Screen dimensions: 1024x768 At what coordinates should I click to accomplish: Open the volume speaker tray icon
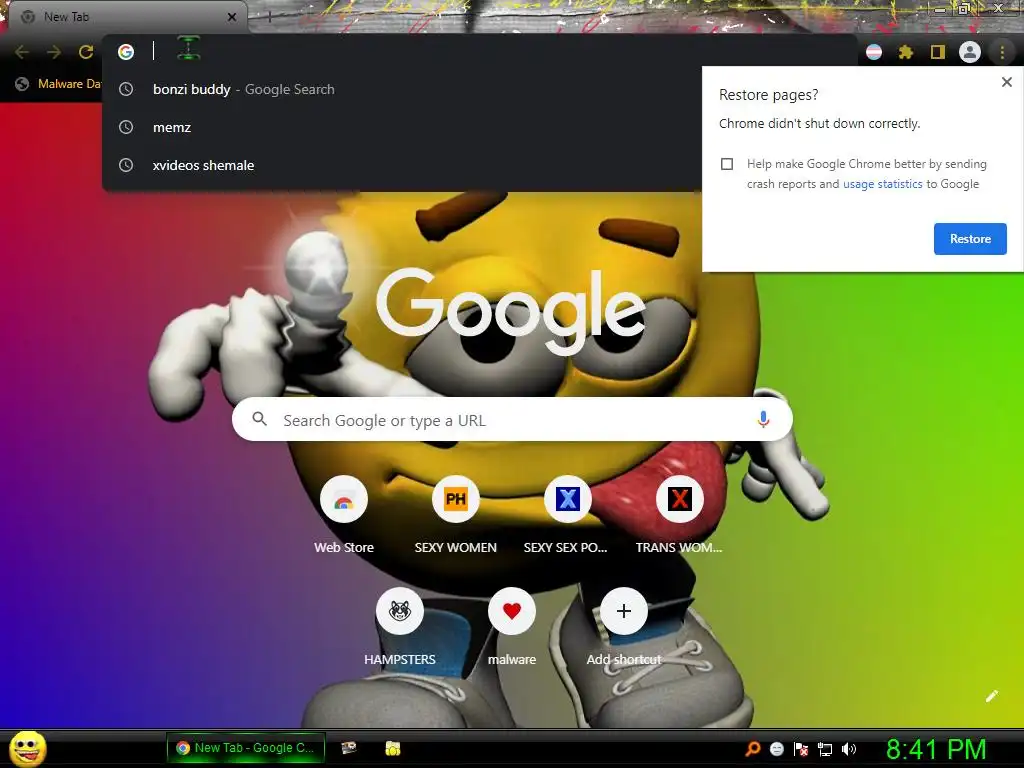848,748
